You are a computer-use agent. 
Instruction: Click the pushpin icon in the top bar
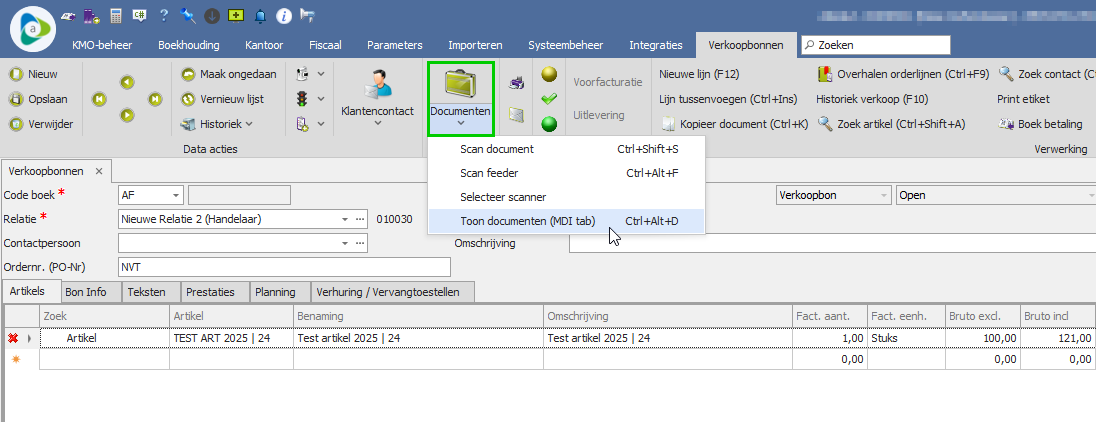pyautogui.click(x=189, y=16)
